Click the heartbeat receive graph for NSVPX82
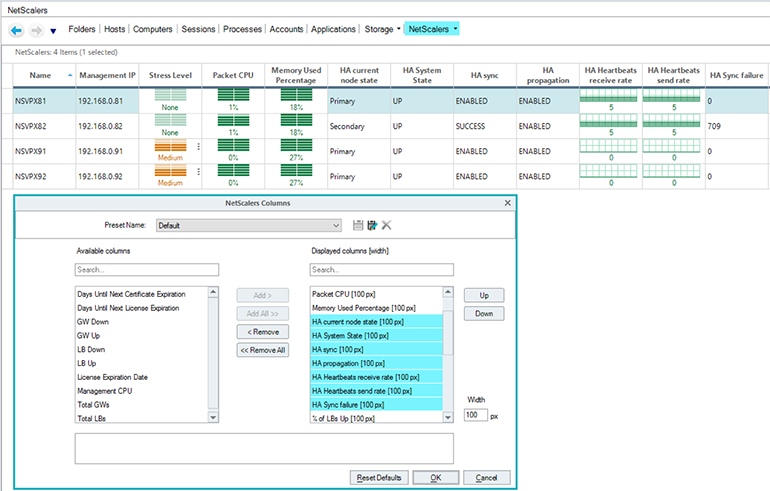The width and height of the screenshot is (770, 491). pyautogui.click(x=608, y=120)
